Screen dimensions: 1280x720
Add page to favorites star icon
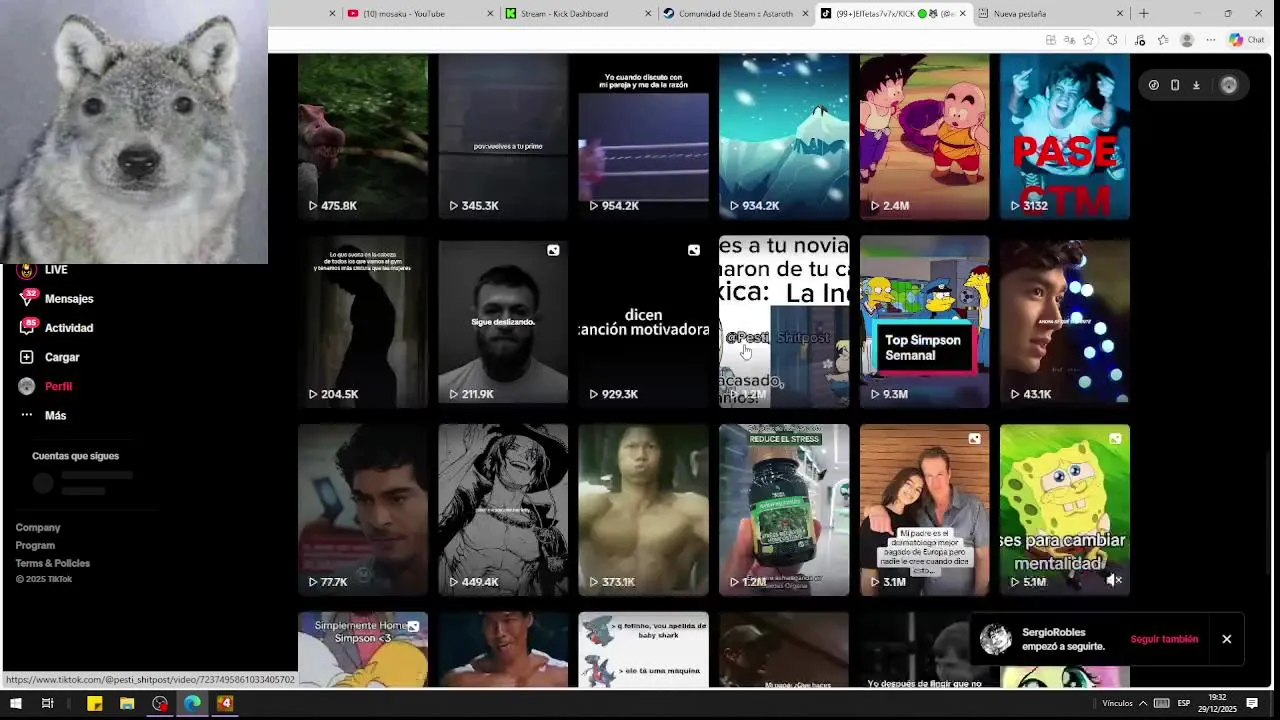tap(1088, 40)
